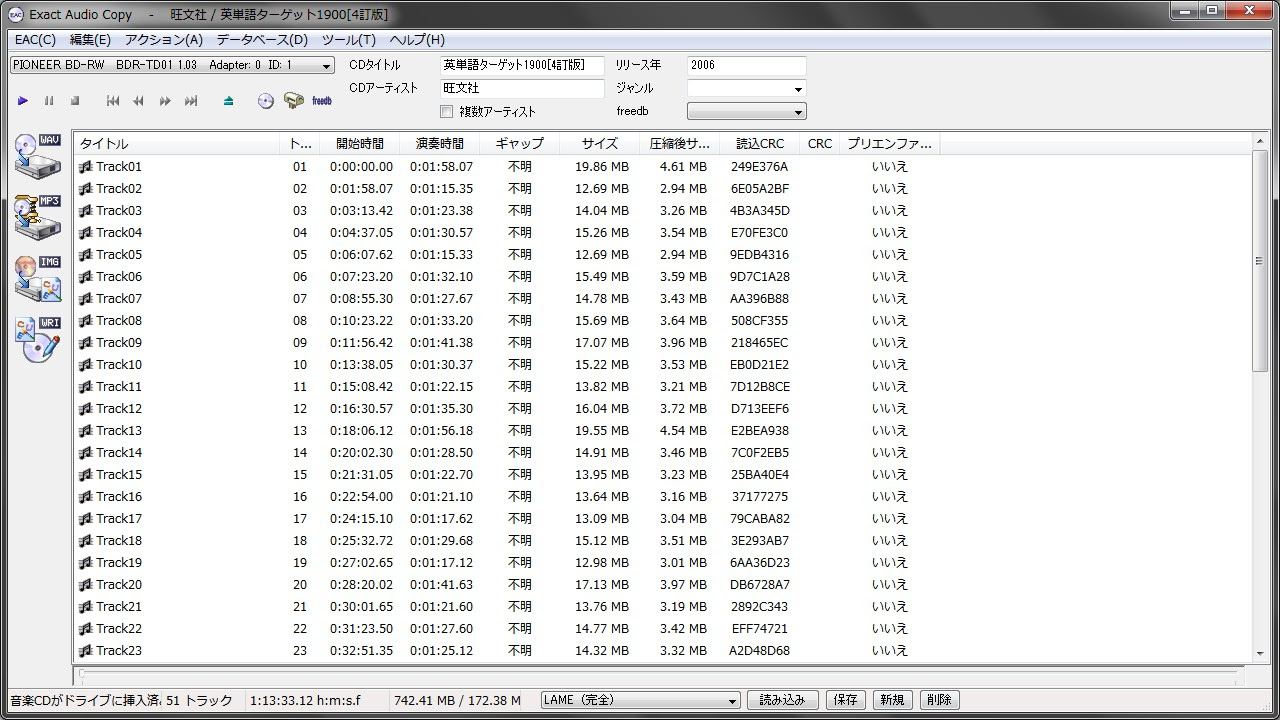
Task: Click the start time 0:10:23.22
Action: click(x=361, y=321)
